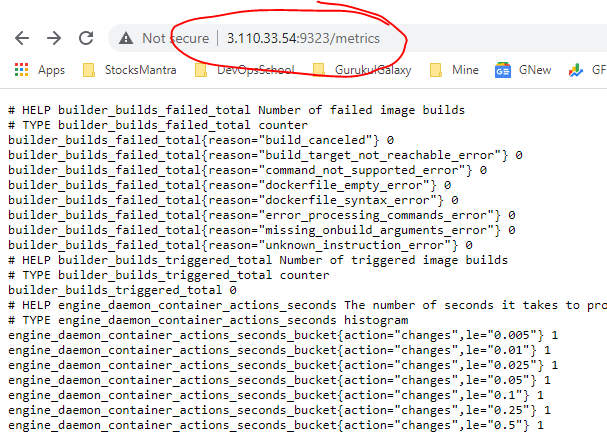Screen dimensions: 607x432
Task: Reload the metrics page
Action: coord(86,38)
